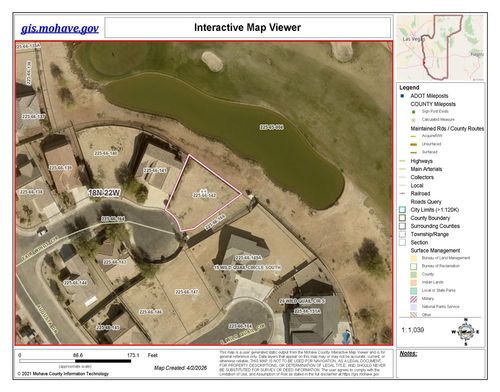Click the Bureau of Land Management swatch

[x=413, y=258]
